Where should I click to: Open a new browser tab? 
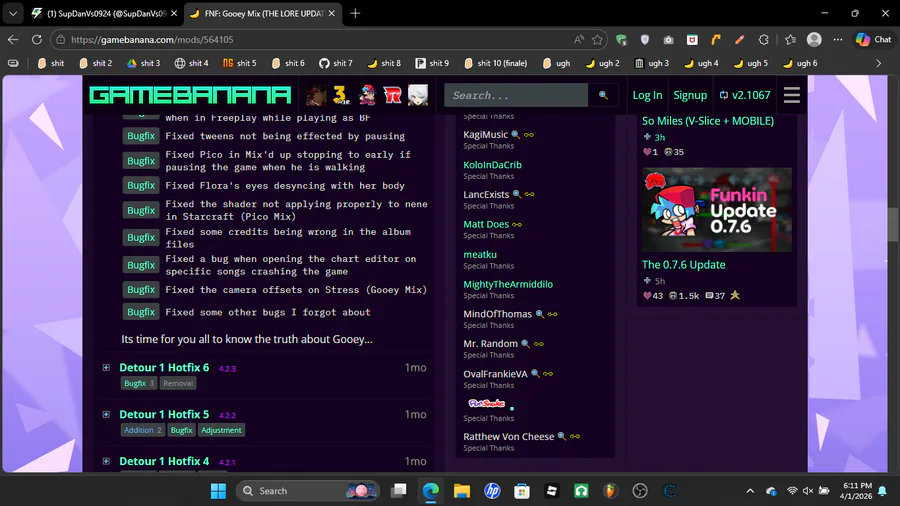point(355,13)
